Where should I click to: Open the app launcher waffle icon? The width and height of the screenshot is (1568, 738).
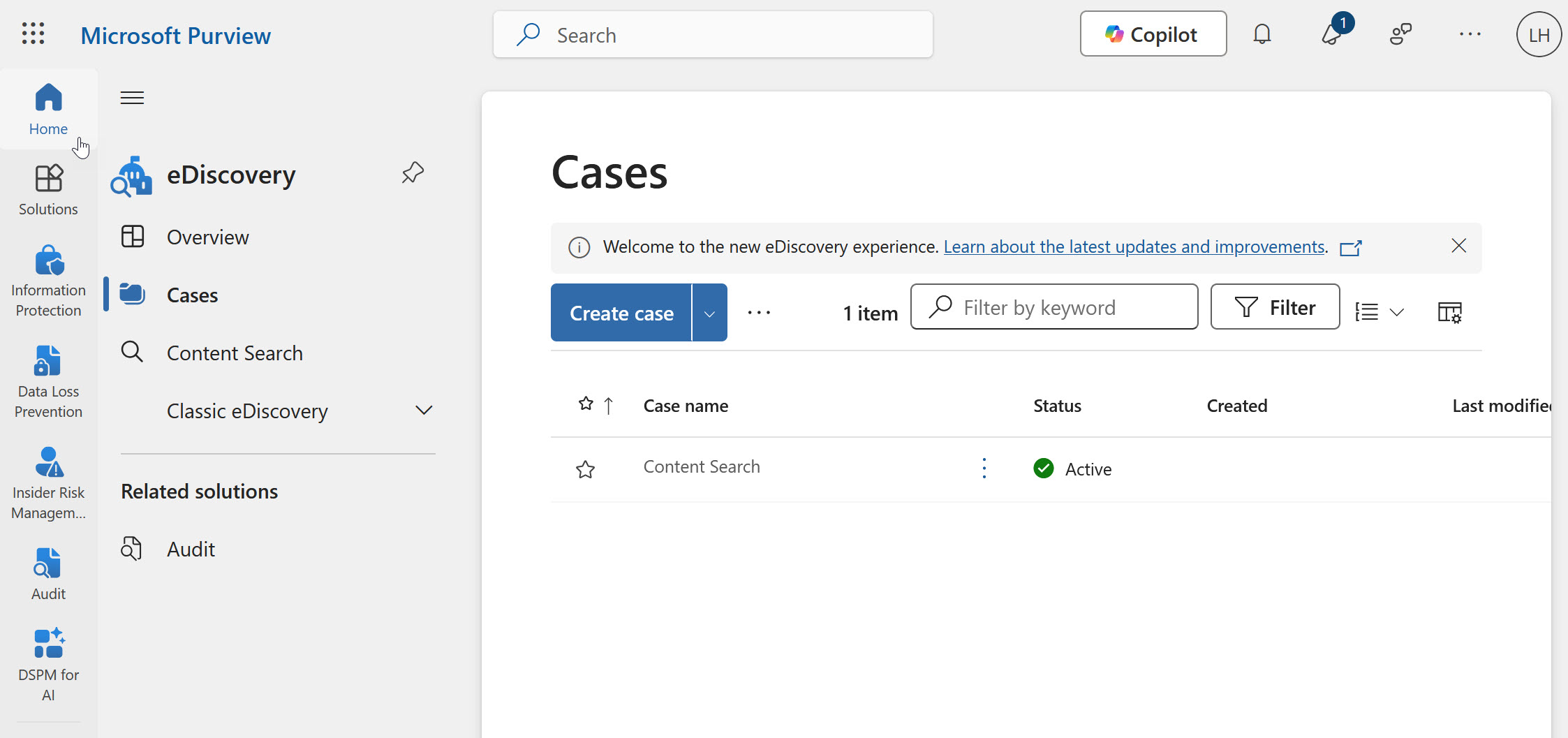[34, 34]
